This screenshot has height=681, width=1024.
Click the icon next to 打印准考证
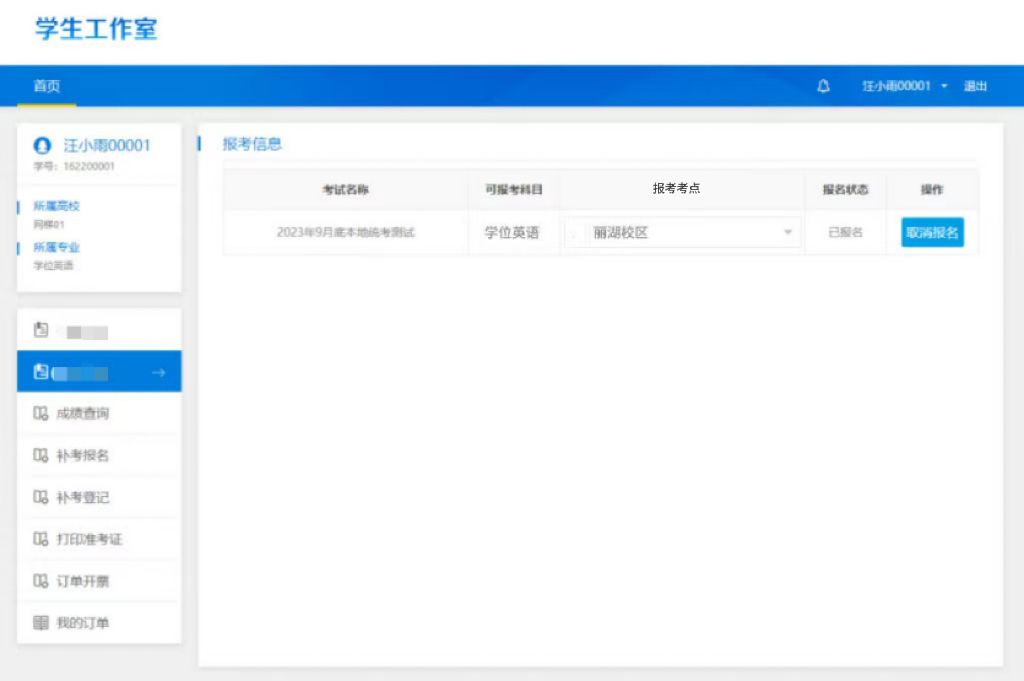pos(41,539)
